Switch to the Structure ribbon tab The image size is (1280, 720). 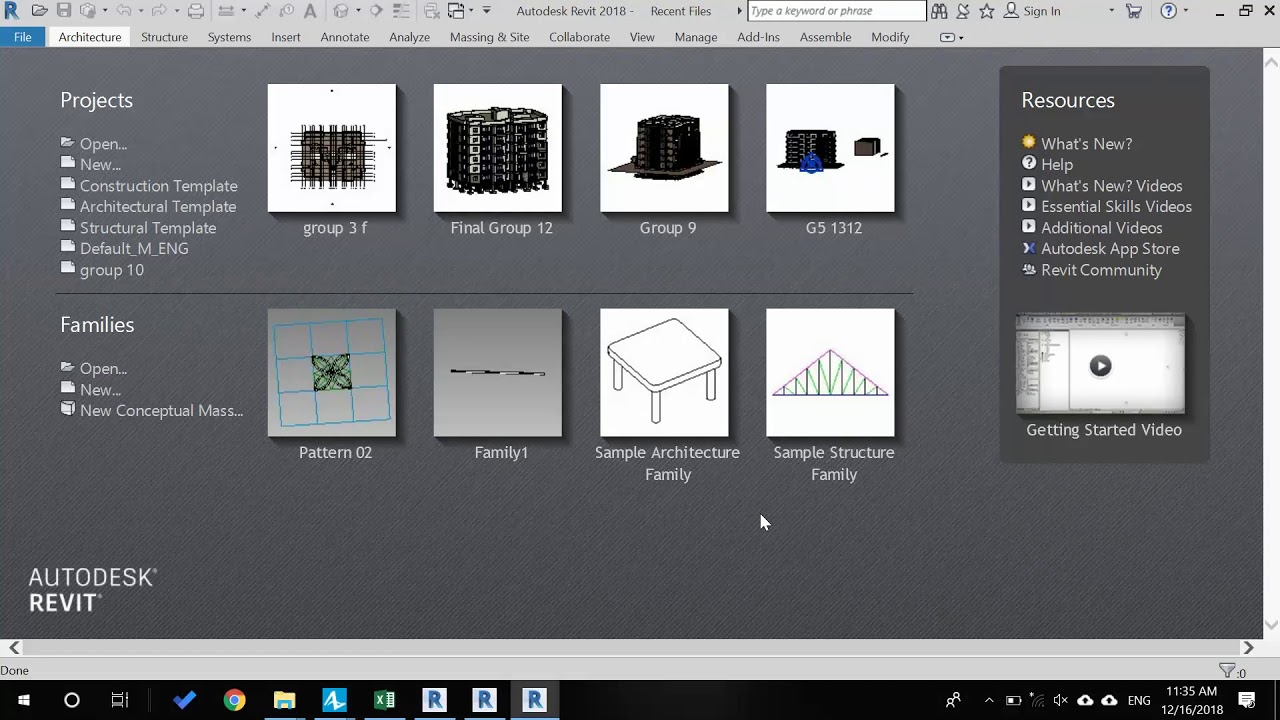pyautogui.click(x=164, y=37)
